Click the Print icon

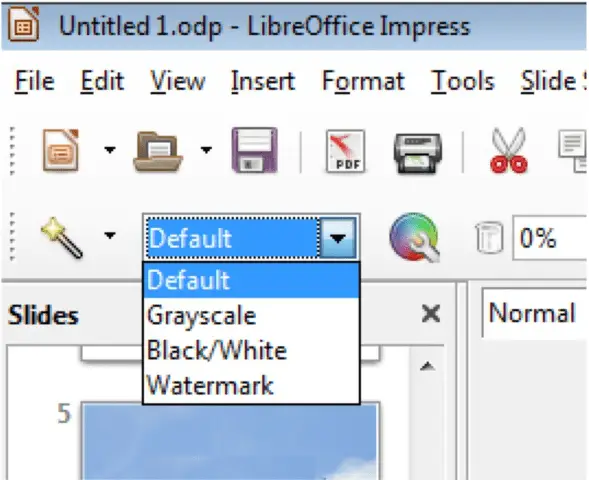(x=417, y=153)
